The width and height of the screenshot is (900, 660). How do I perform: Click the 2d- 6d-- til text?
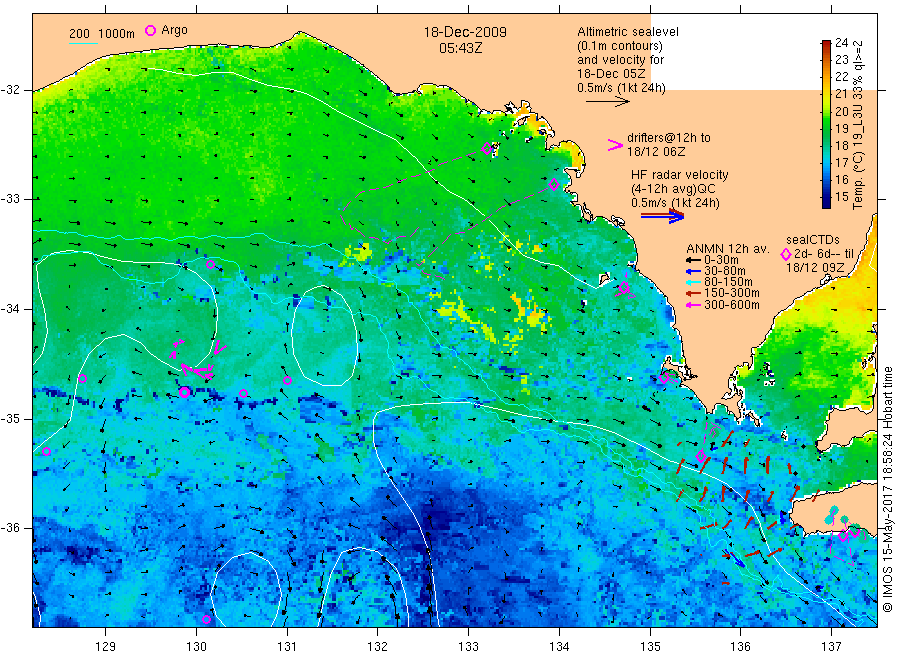tap(824, 254)
